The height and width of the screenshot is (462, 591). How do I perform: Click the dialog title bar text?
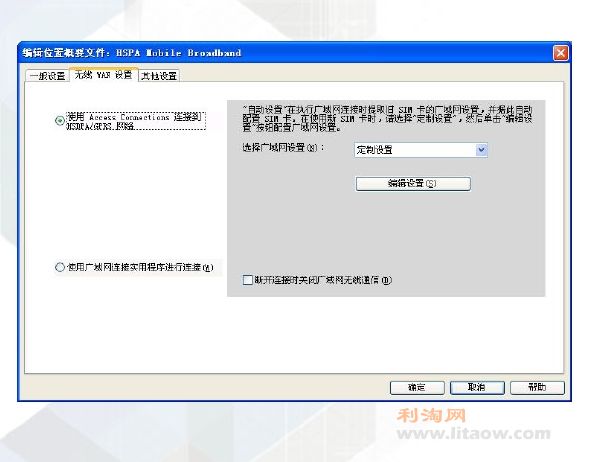click(132, 53)
